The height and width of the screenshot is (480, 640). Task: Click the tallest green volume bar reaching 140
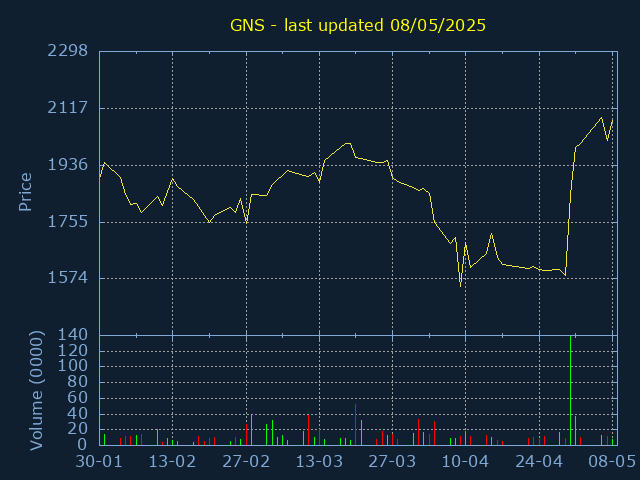[x=570, y=390]
